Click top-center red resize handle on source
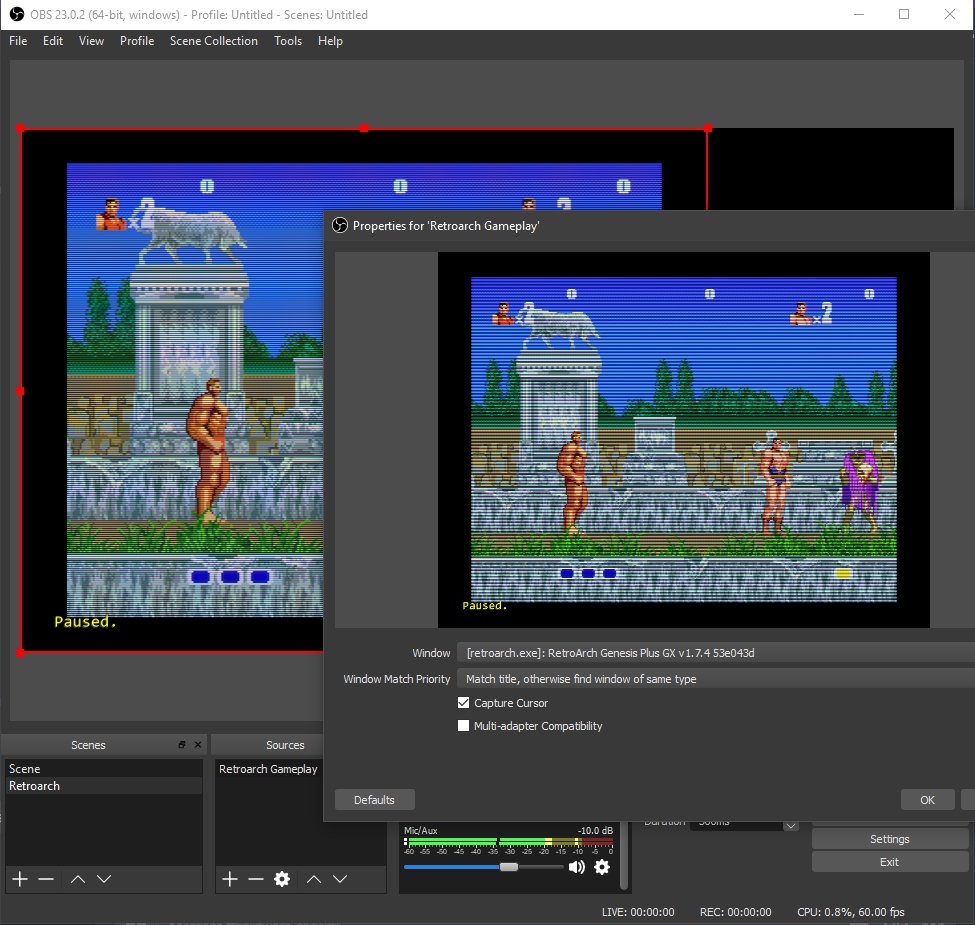Image resolution: width=975 pixels, height=925 pixels. (x=364, y=128)
